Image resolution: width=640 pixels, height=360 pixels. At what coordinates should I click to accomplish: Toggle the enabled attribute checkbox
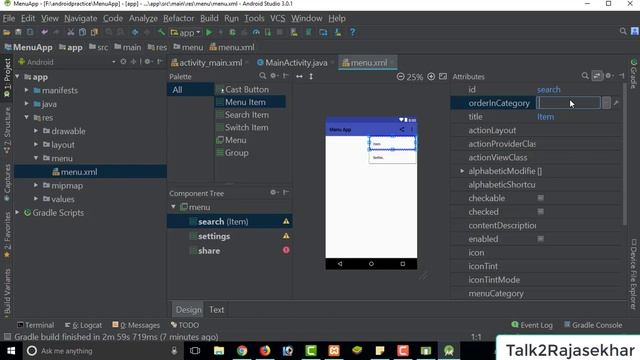(x=540, y=239)
